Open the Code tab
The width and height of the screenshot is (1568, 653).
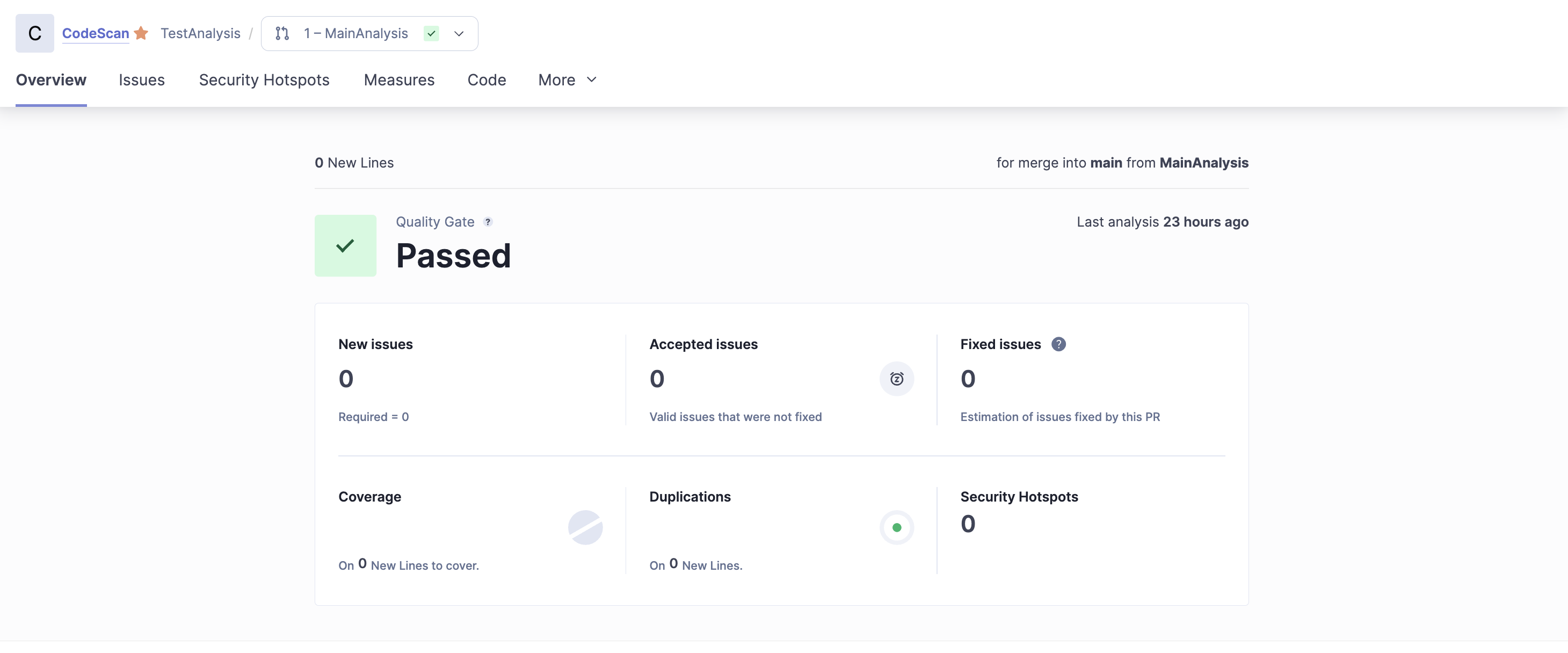pyautogui.click(x=487, y=79)
